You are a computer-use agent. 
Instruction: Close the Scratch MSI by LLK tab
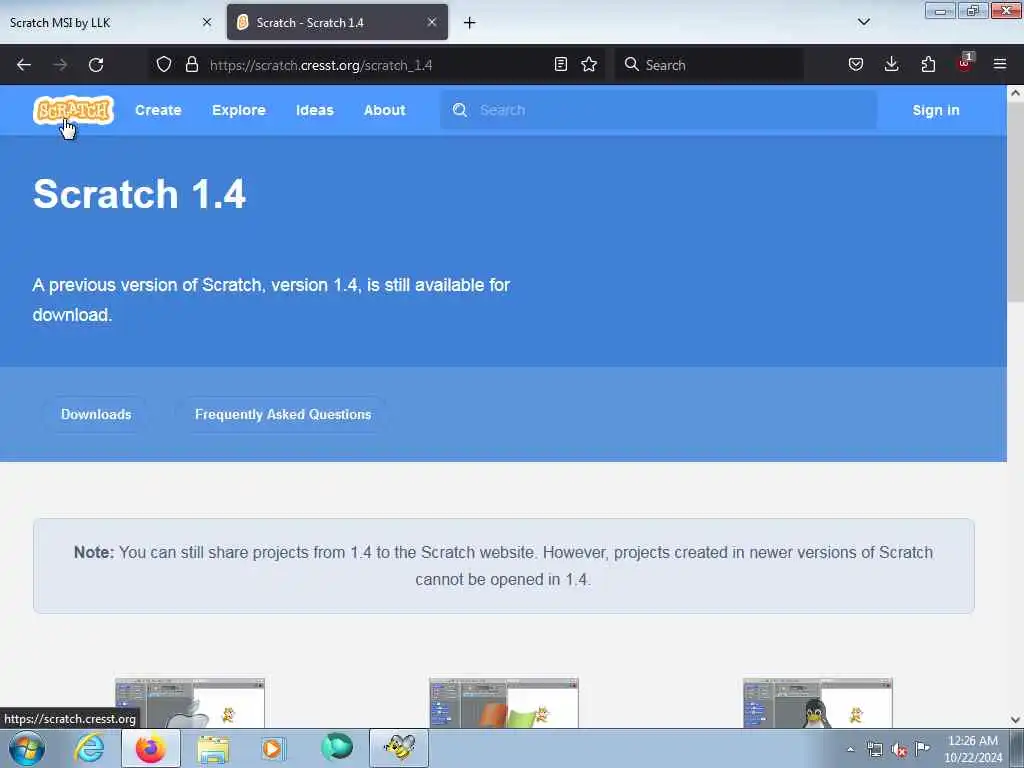pyautogui.click(x=207, y=22)
